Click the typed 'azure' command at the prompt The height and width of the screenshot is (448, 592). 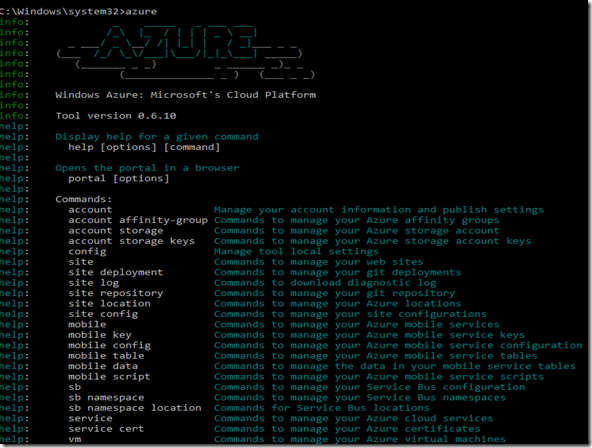pos(141,11)
